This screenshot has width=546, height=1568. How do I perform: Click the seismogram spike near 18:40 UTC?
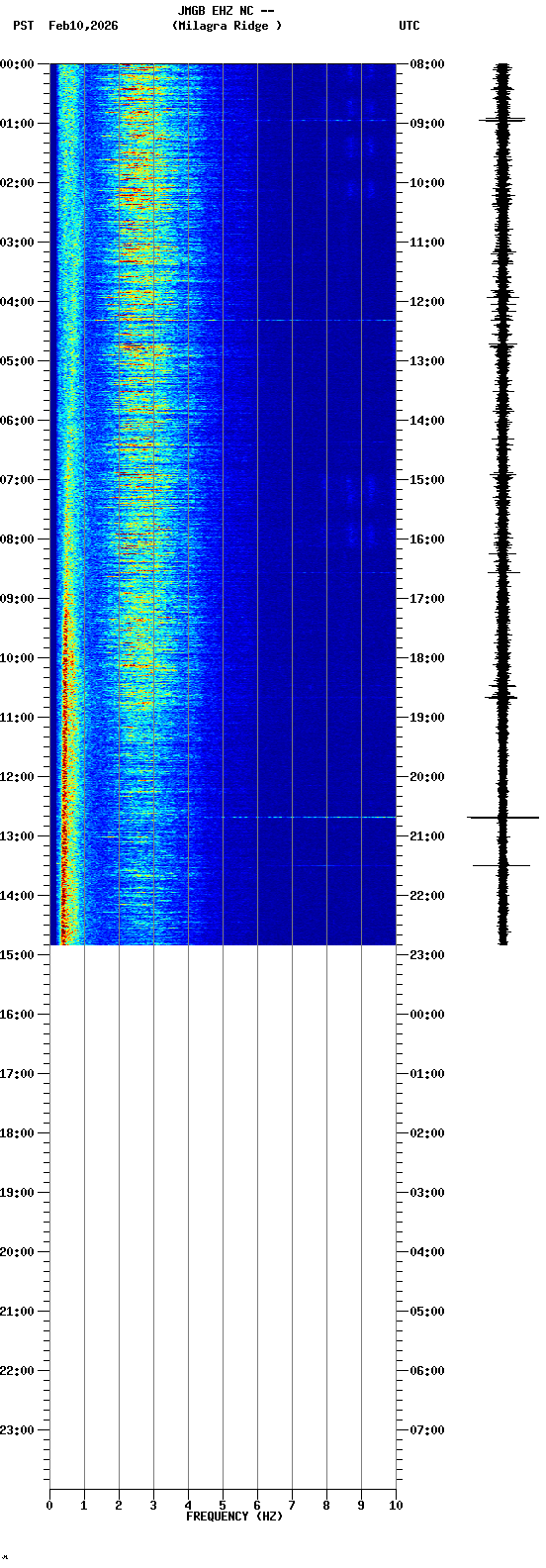pos(501,697)
